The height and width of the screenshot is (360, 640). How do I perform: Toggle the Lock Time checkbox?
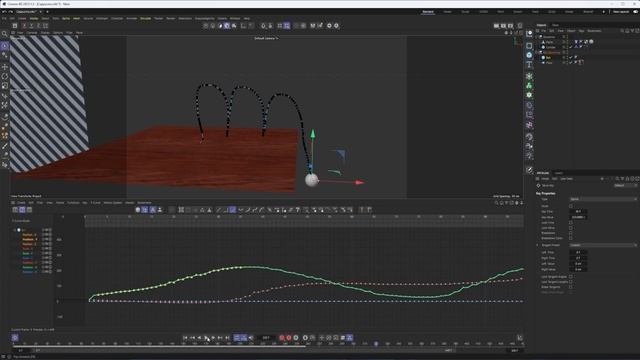(x=571, y=223)
